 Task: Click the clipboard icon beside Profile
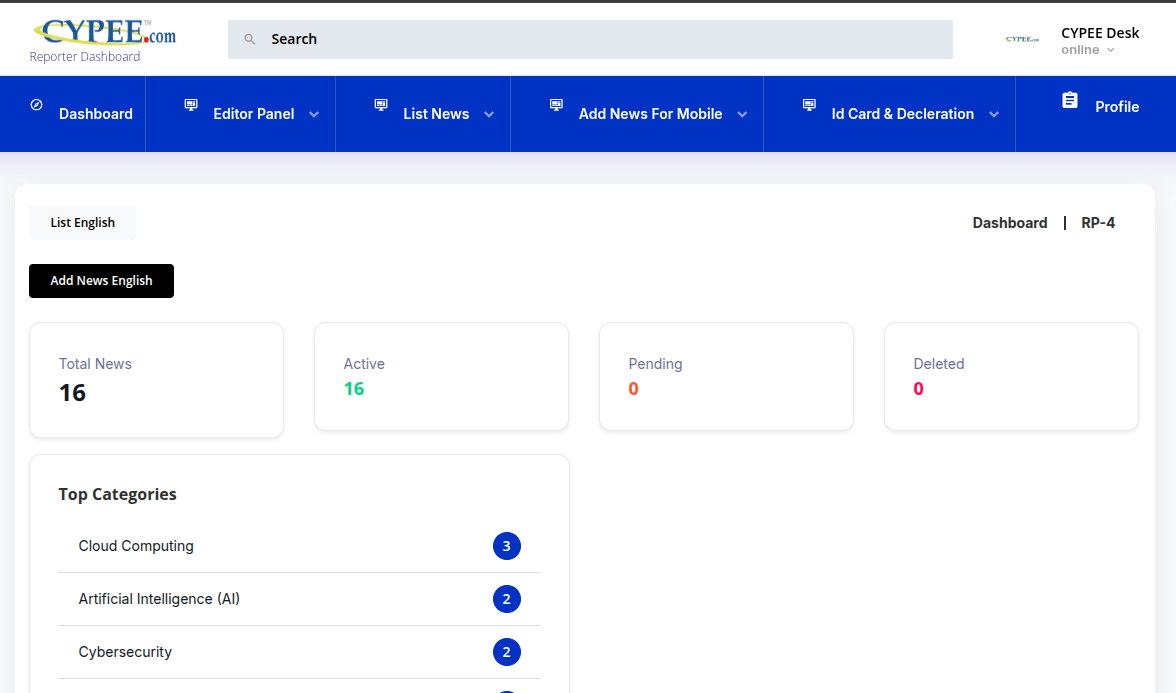tap(1070, 100)
